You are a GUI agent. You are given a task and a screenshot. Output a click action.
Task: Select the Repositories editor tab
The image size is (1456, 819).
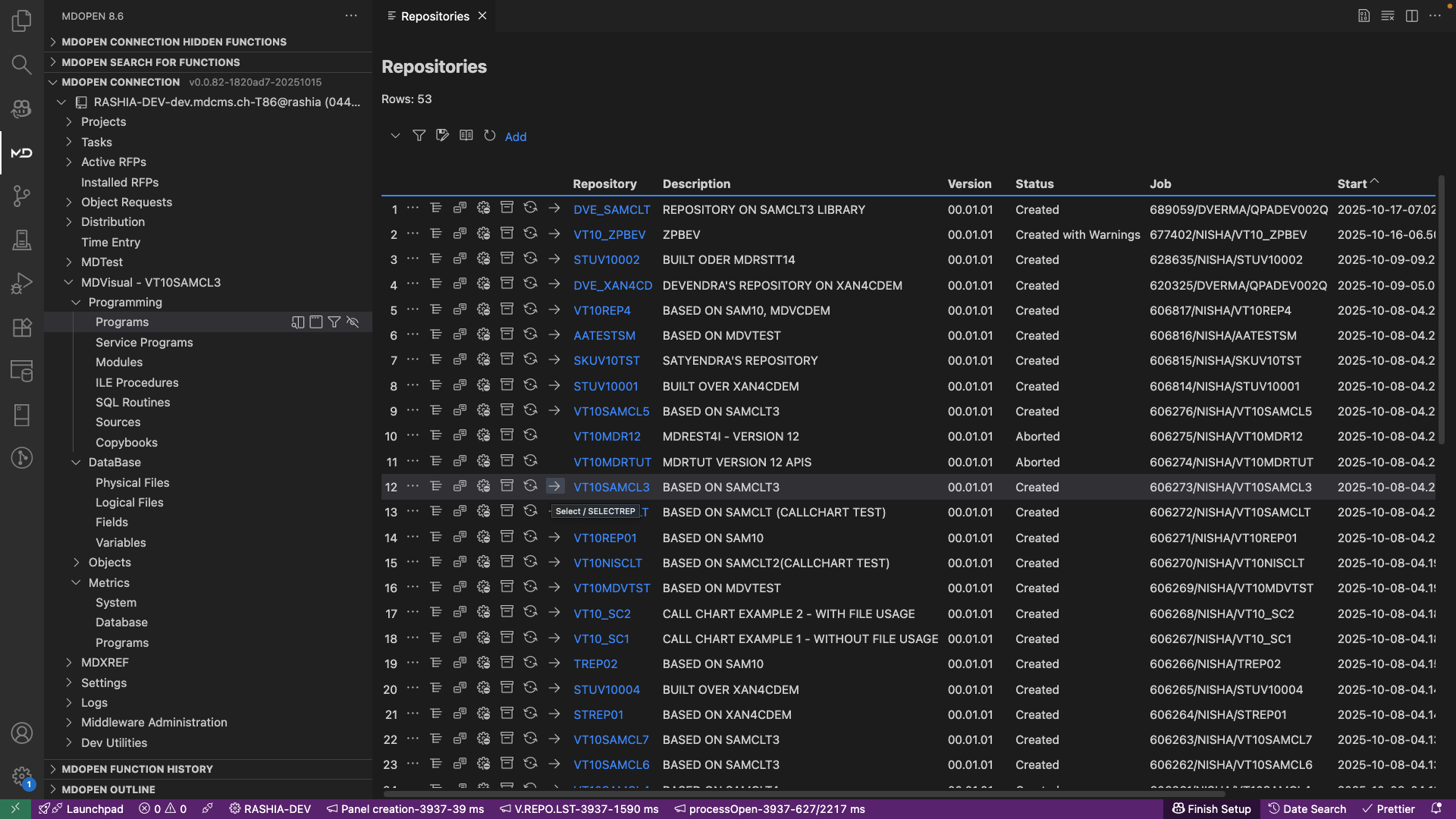[x=435, y=16]
